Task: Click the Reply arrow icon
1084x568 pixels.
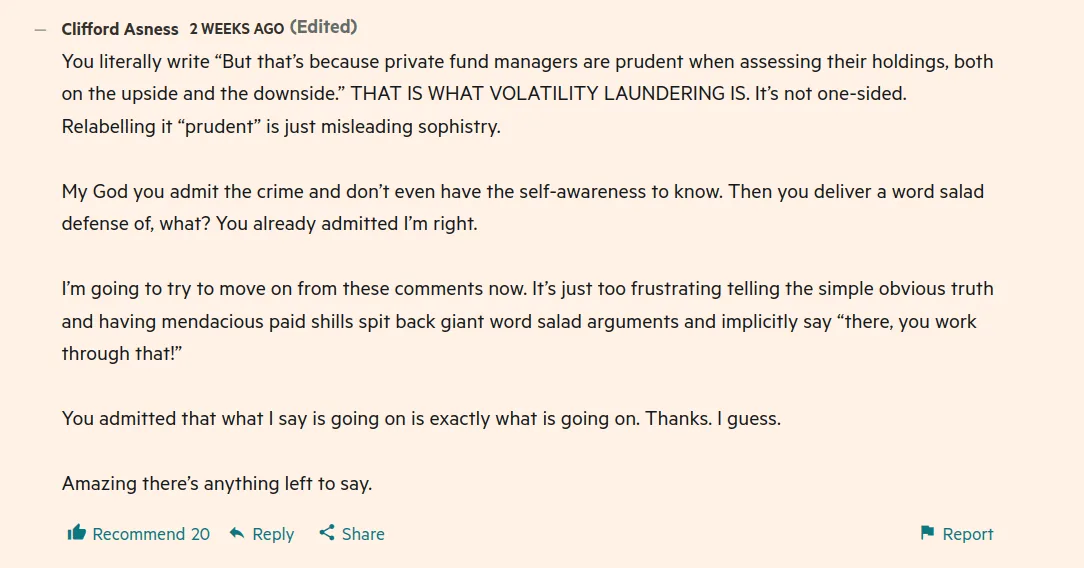Action: point(237,533)
